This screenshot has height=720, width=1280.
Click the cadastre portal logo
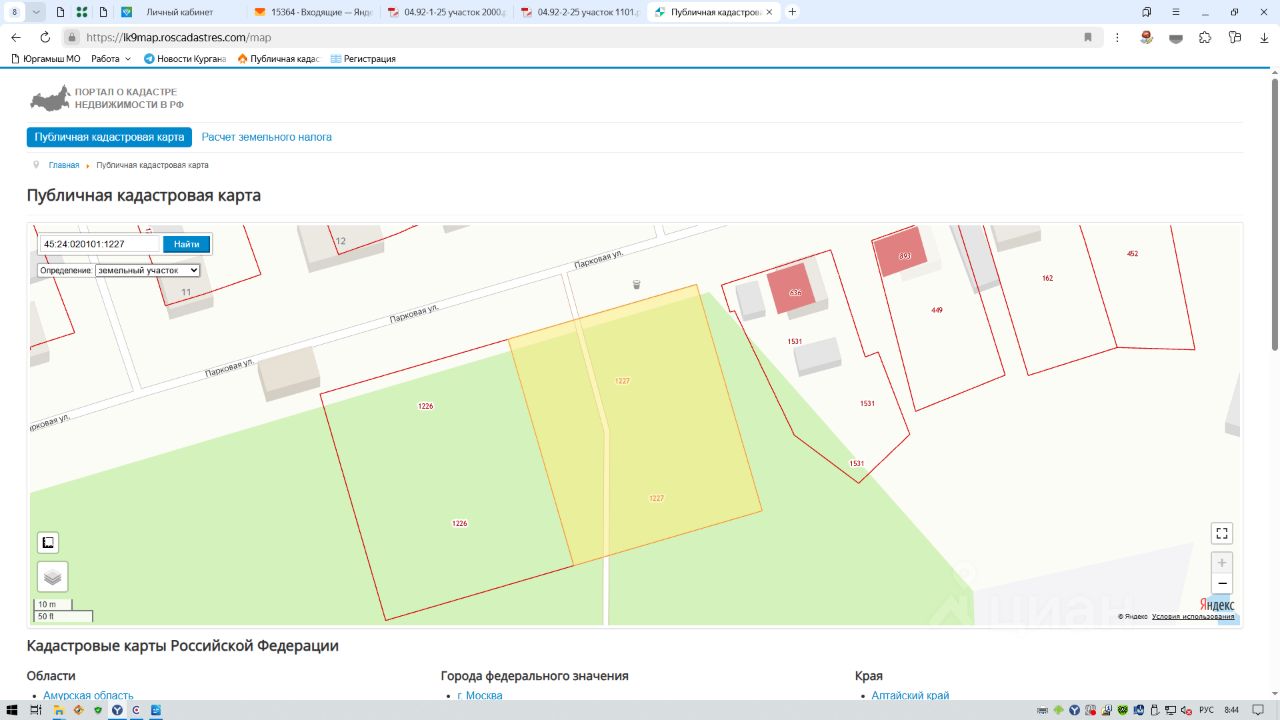(107, 98)
